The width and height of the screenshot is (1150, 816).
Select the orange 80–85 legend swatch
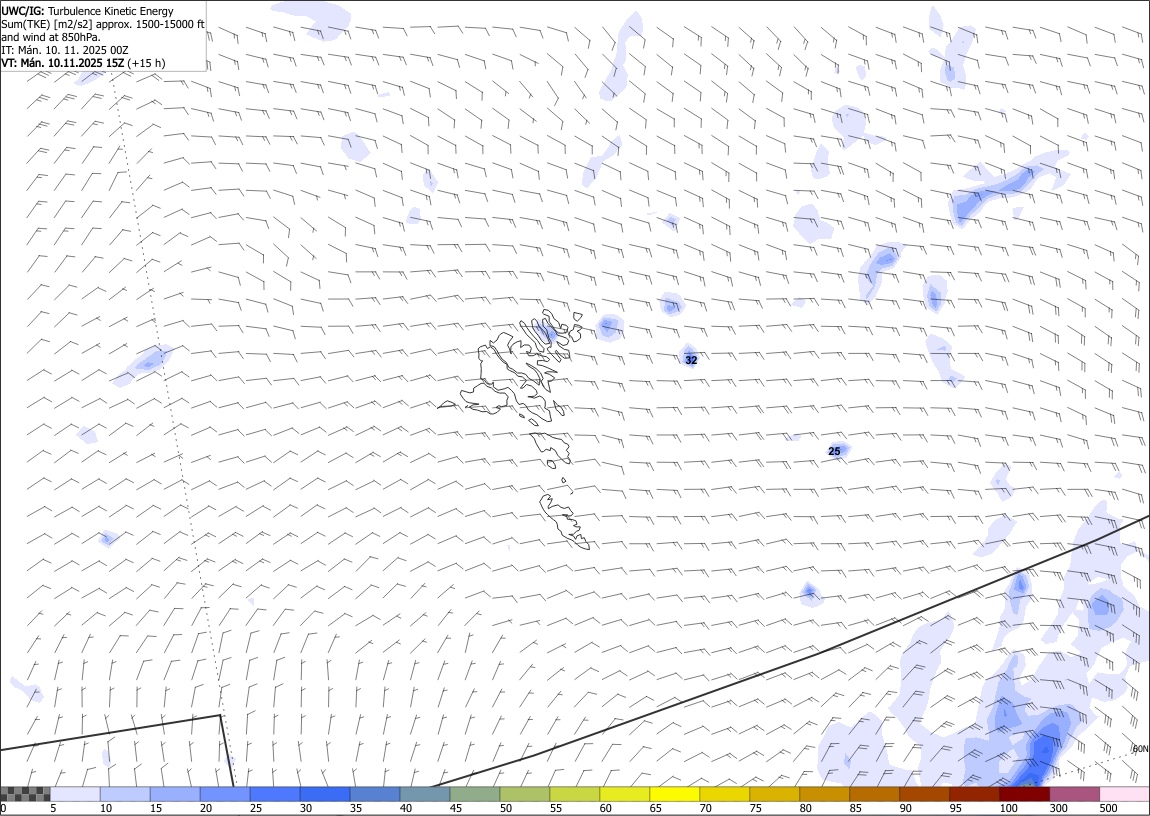click(824, 794)
